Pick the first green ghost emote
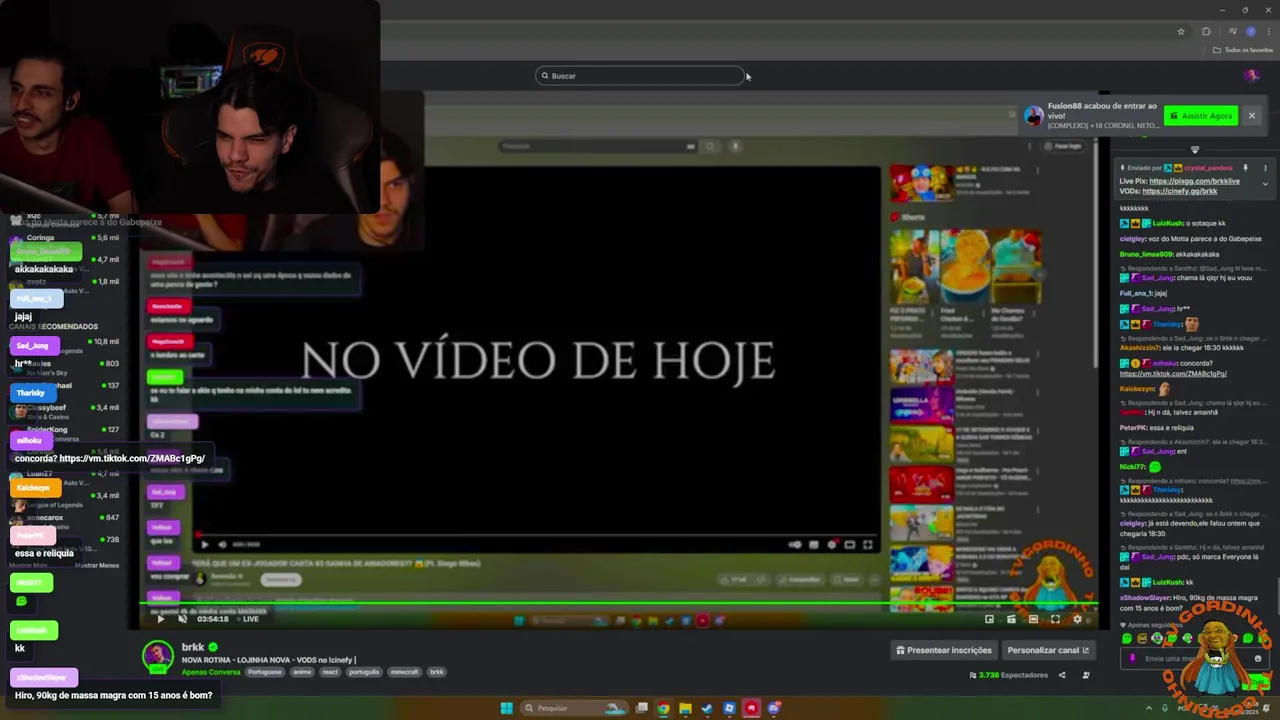 (1127, 638)
